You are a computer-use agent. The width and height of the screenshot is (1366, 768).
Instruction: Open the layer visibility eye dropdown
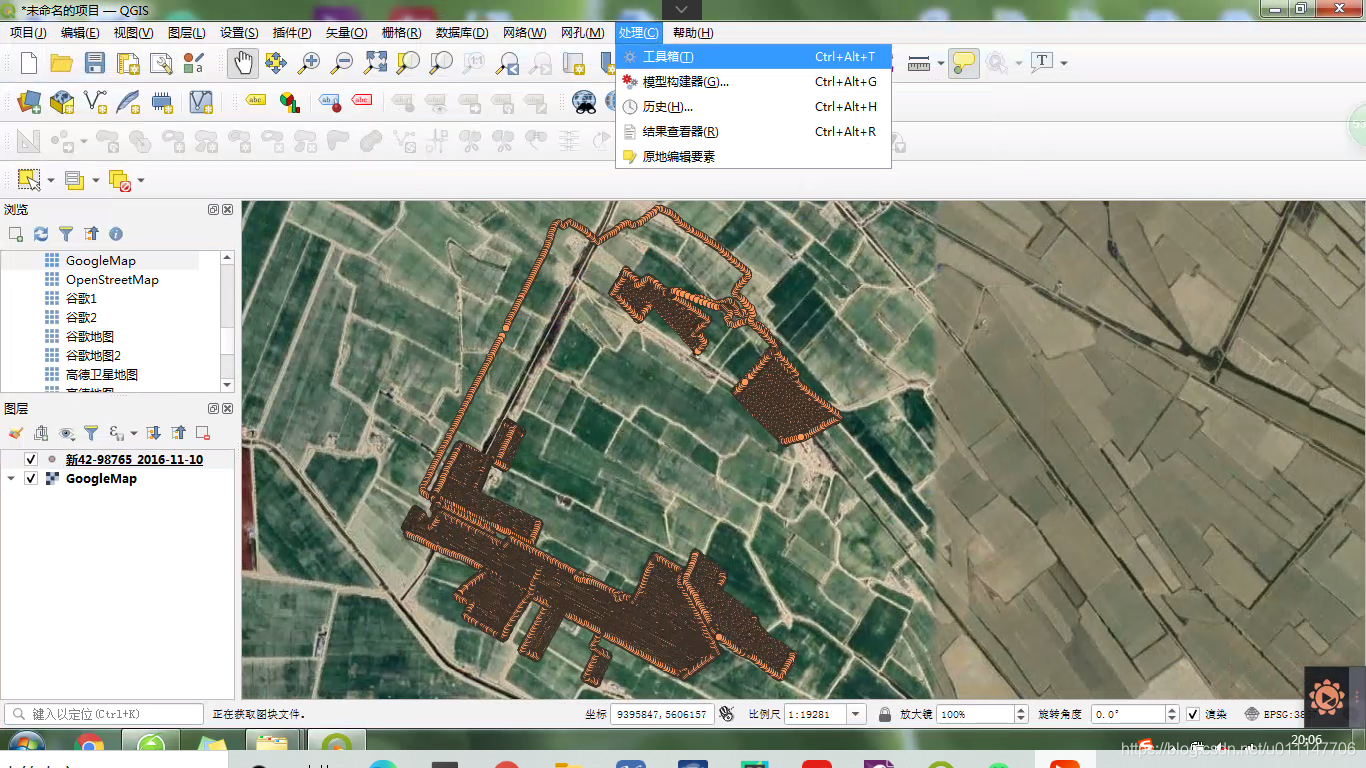tap(66, 433)
